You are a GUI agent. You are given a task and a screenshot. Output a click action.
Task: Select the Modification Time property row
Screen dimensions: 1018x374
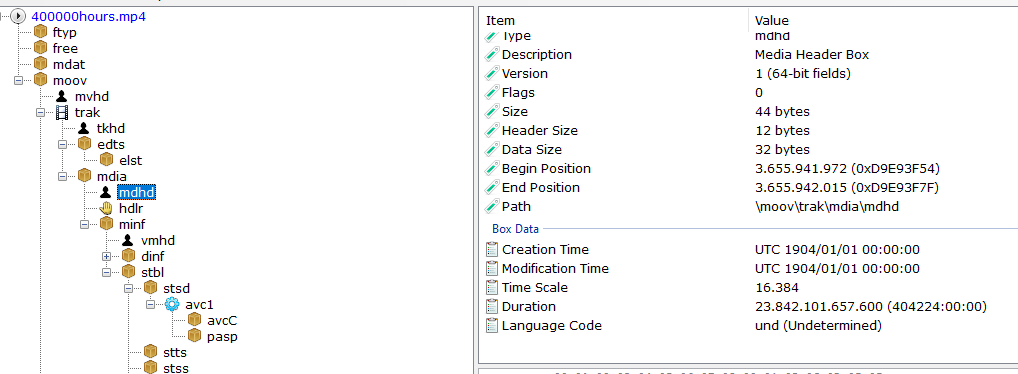[750, 268]
